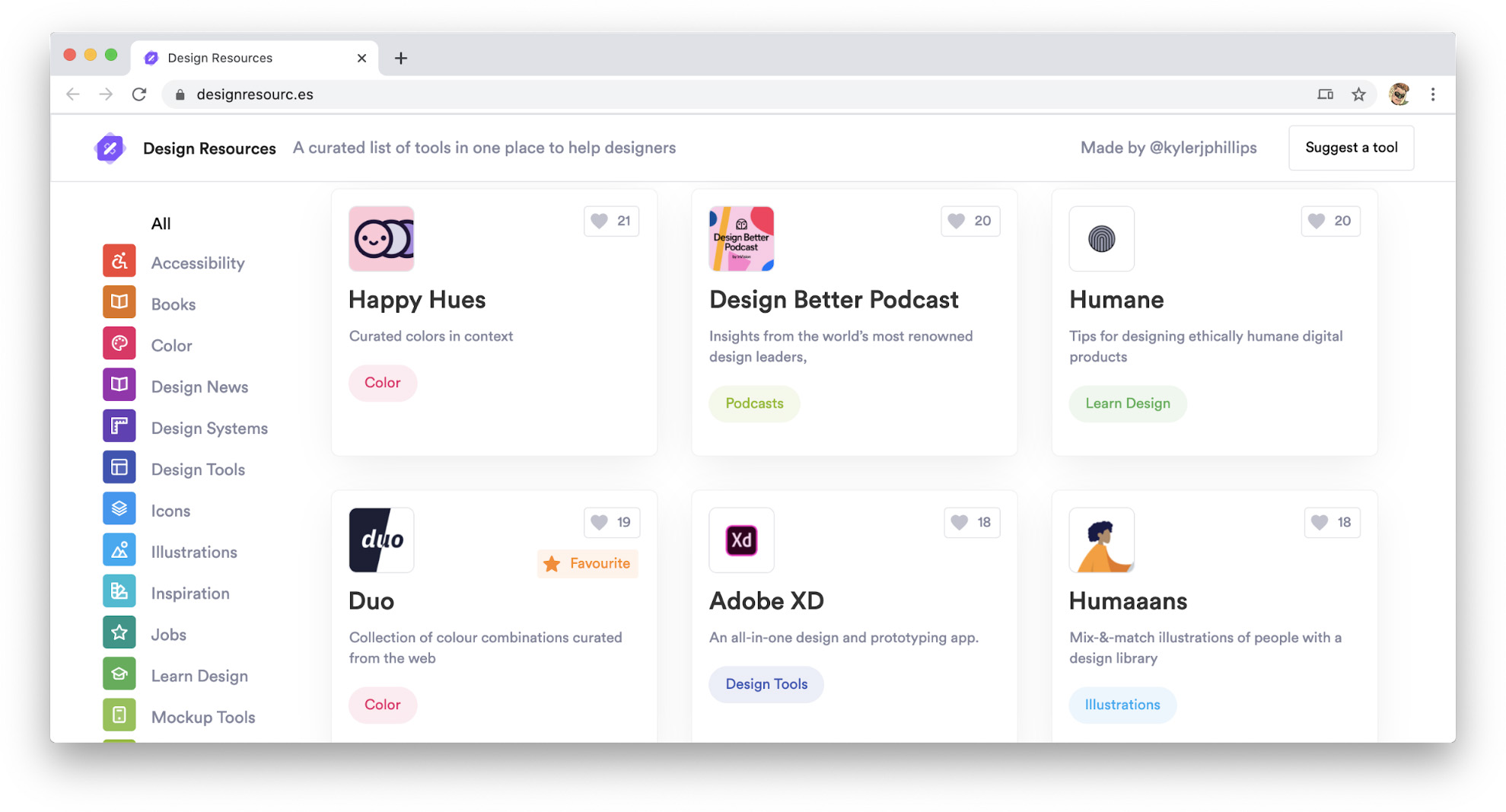Viewport: 1506px width, 812px height.
Task: Open the Humane fingerprint thumbnail
Action: coord(1101,238)
